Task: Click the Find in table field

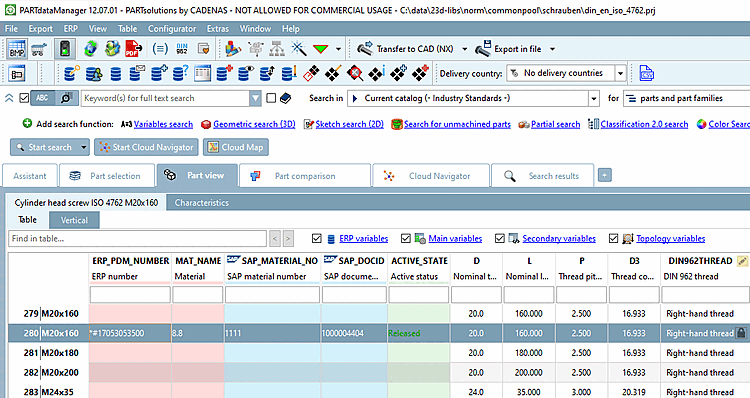Action: 137,238
